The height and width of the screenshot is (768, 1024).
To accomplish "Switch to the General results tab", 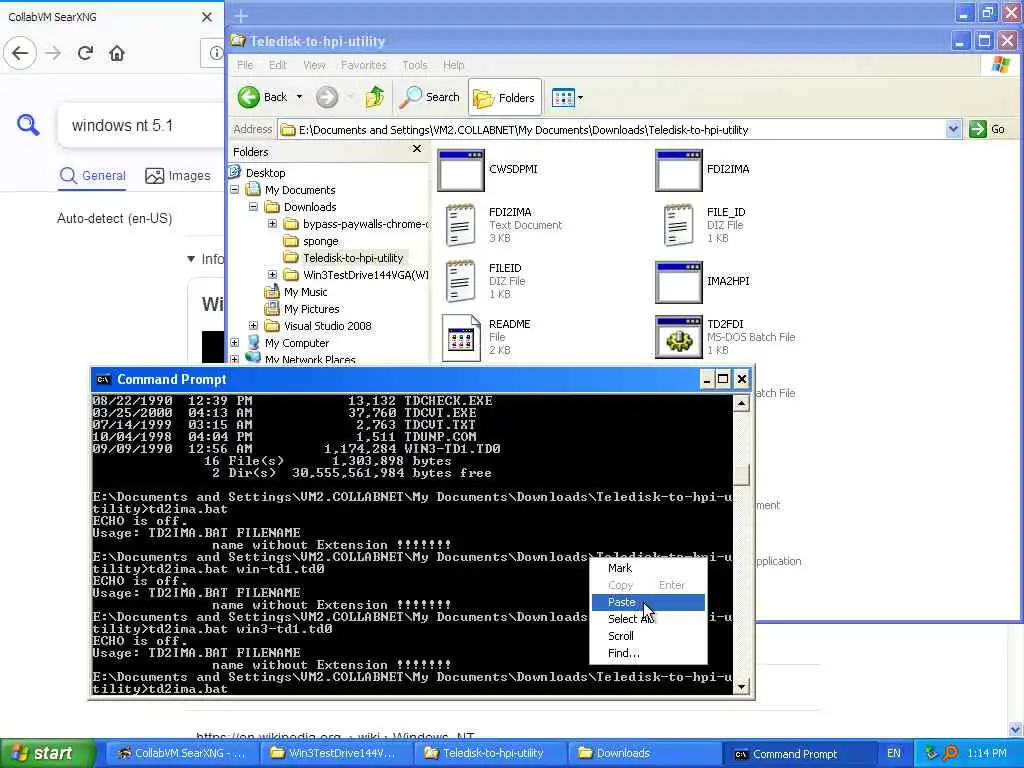I will point(93,176).
